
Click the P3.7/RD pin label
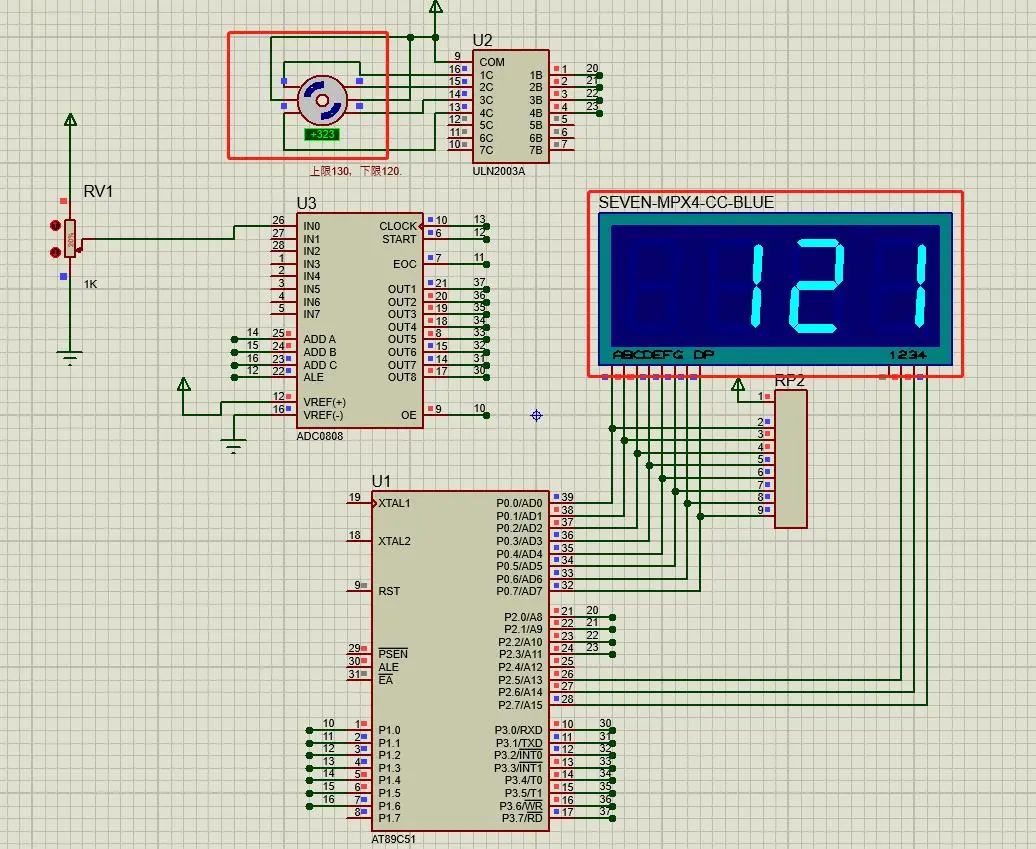tap(523, 818)
